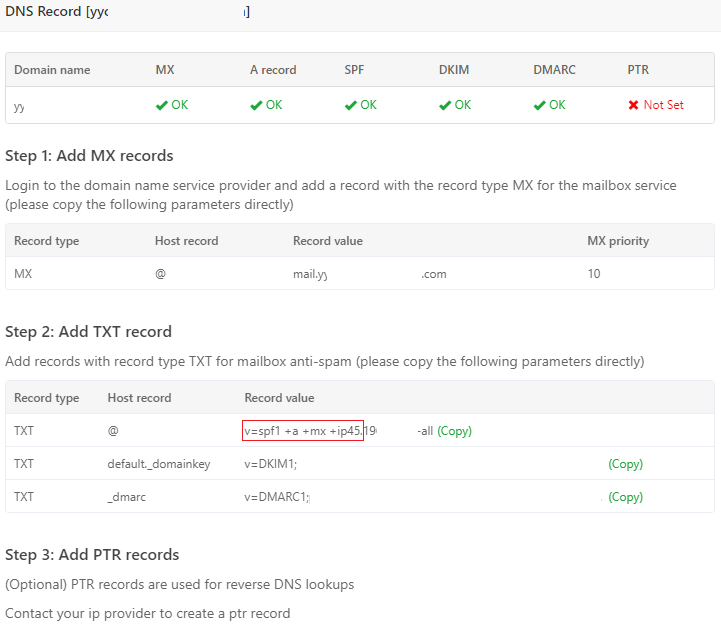Viewport: 721px width, 634px height.
Task: Click the MX record value mail hostname
Action: click(310, 274)
